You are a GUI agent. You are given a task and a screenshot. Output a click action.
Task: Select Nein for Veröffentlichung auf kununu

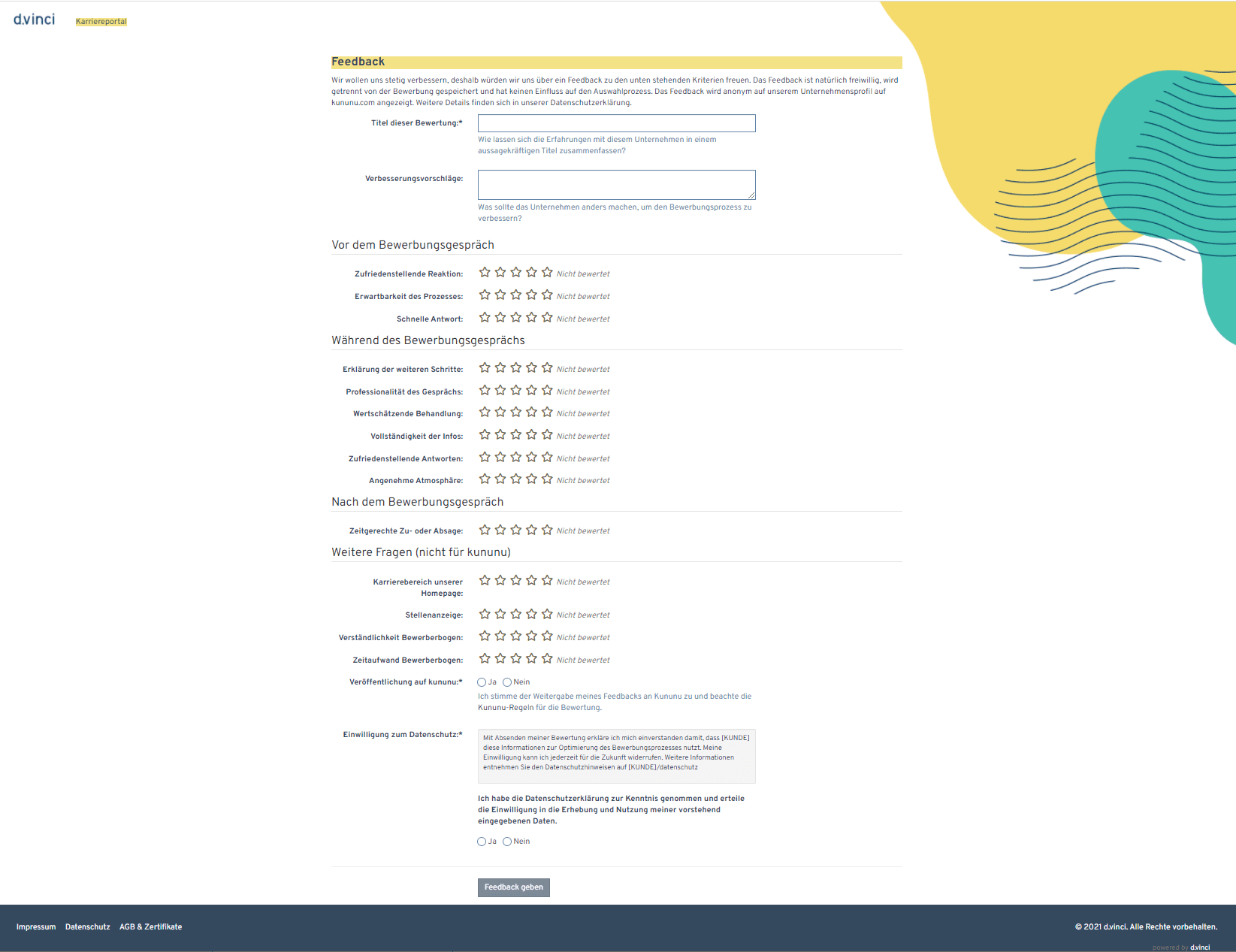(507, 682)
